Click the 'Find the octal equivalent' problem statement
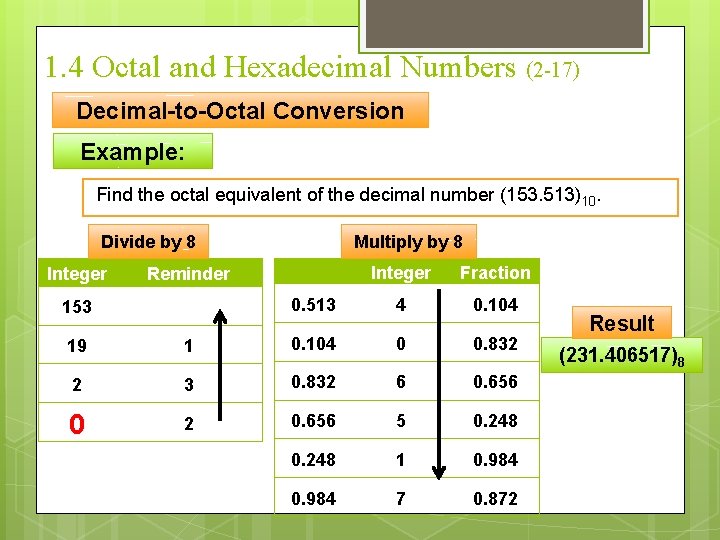 (380, 197)
